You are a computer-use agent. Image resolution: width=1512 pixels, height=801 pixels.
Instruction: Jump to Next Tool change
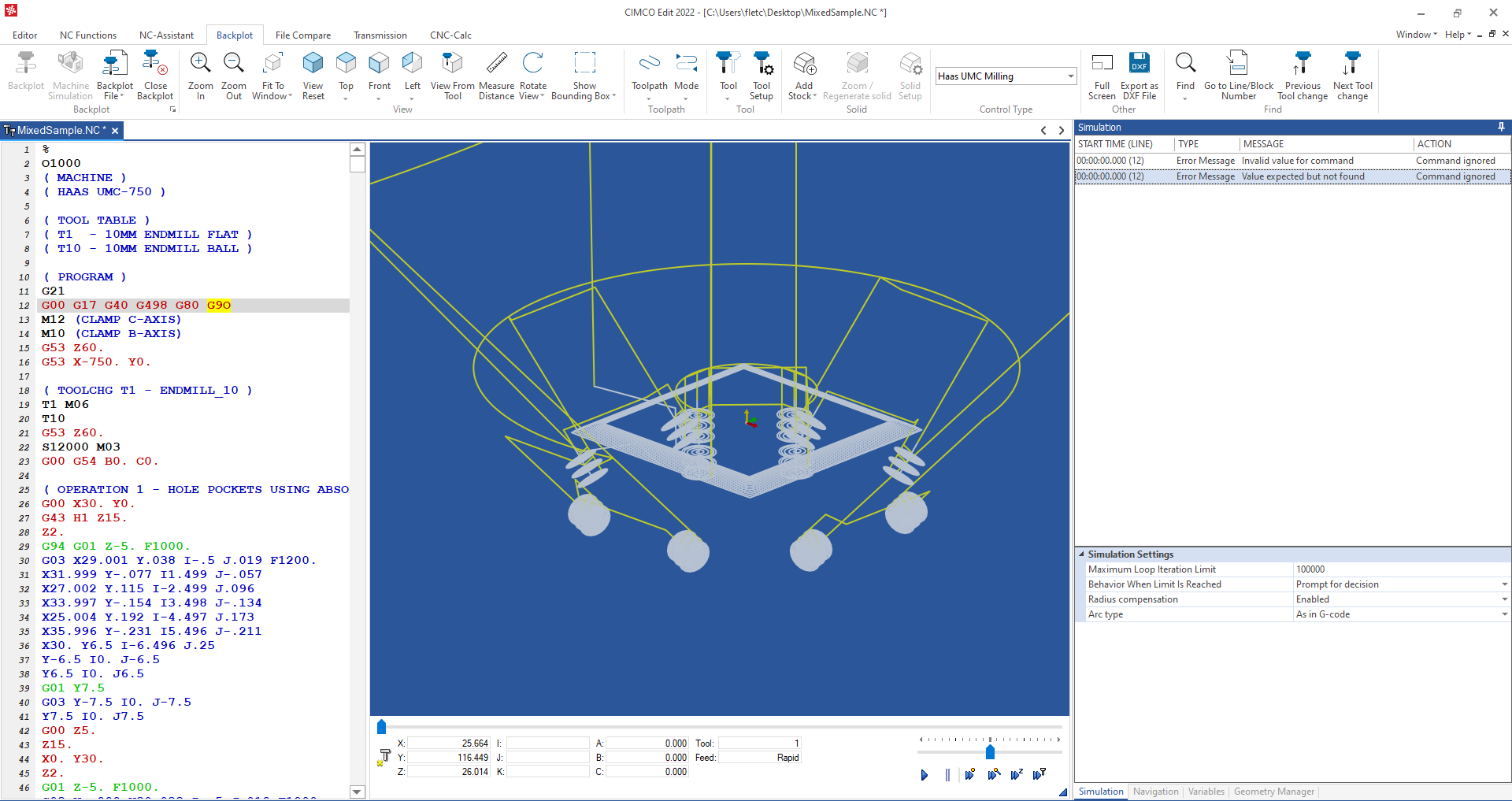[1352, 76]
